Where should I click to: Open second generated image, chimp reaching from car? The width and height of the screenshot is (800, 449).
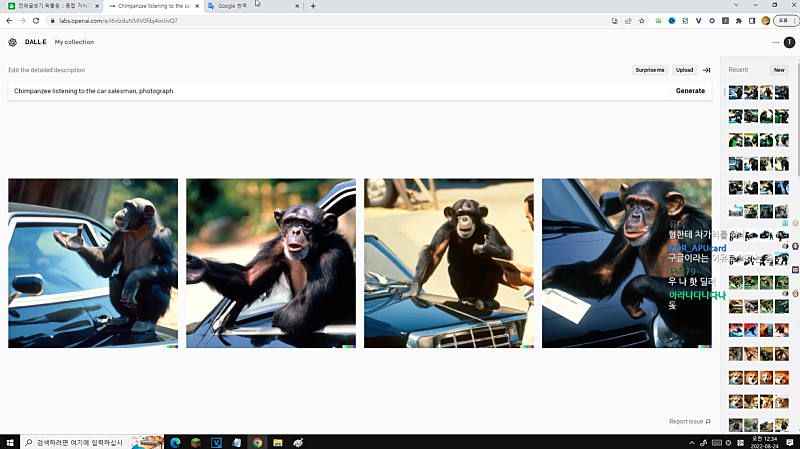click(271, 263)
